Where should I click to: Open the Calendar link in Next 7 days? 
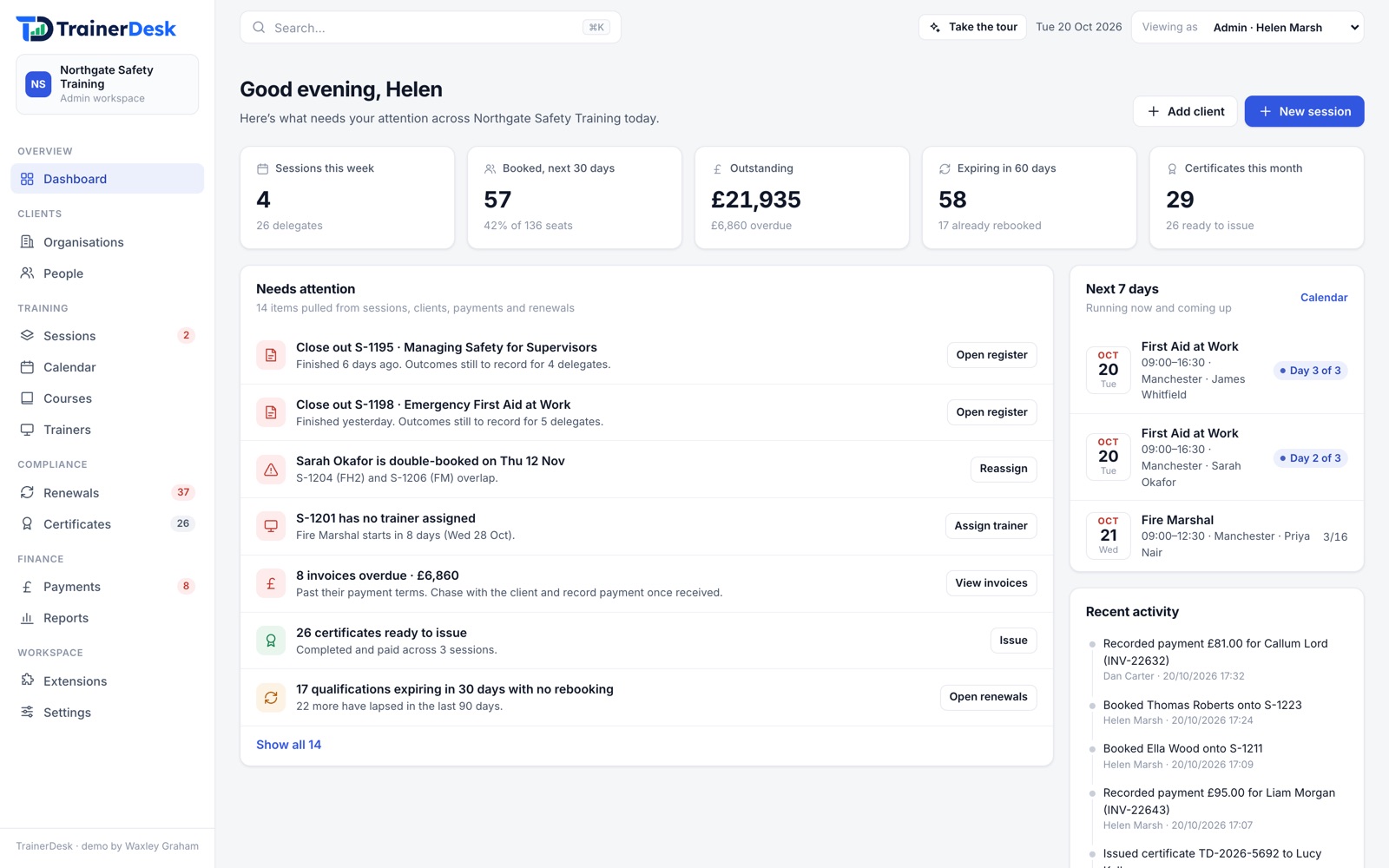coord(1324,298)
